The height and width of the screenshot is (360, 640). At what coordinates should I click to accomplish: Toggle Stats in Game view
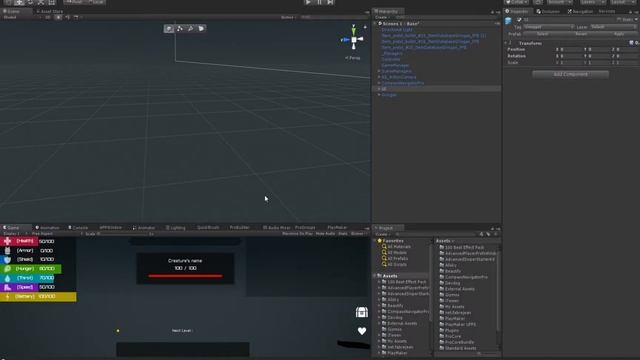(343, 234)
